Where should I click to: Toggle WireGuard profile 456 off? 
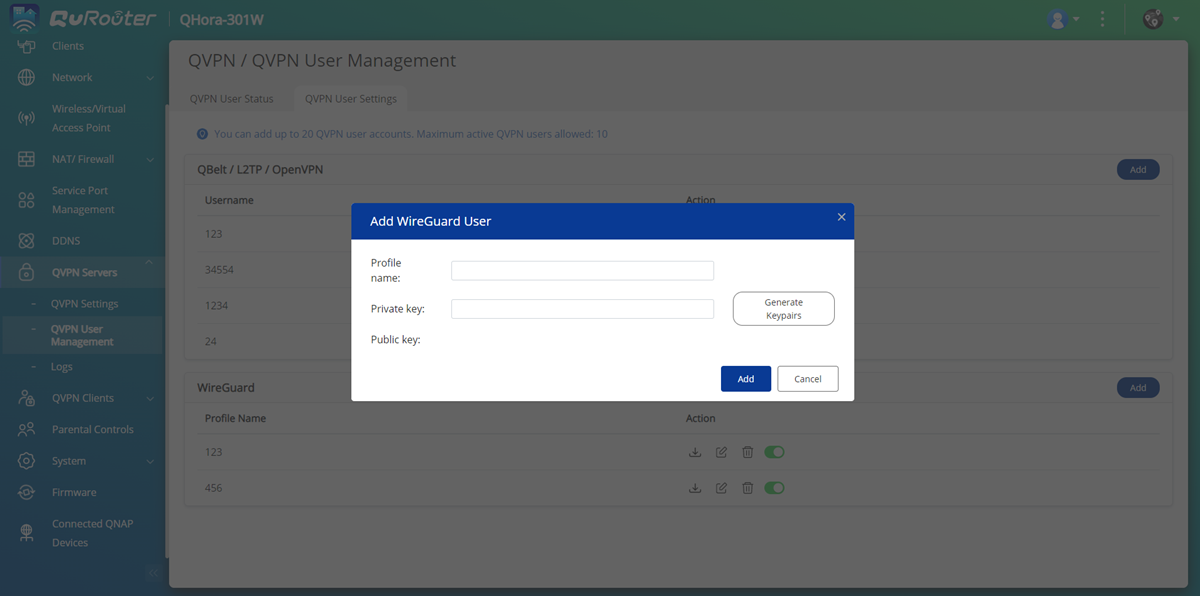pyautogui.click(x=774, y=489)
